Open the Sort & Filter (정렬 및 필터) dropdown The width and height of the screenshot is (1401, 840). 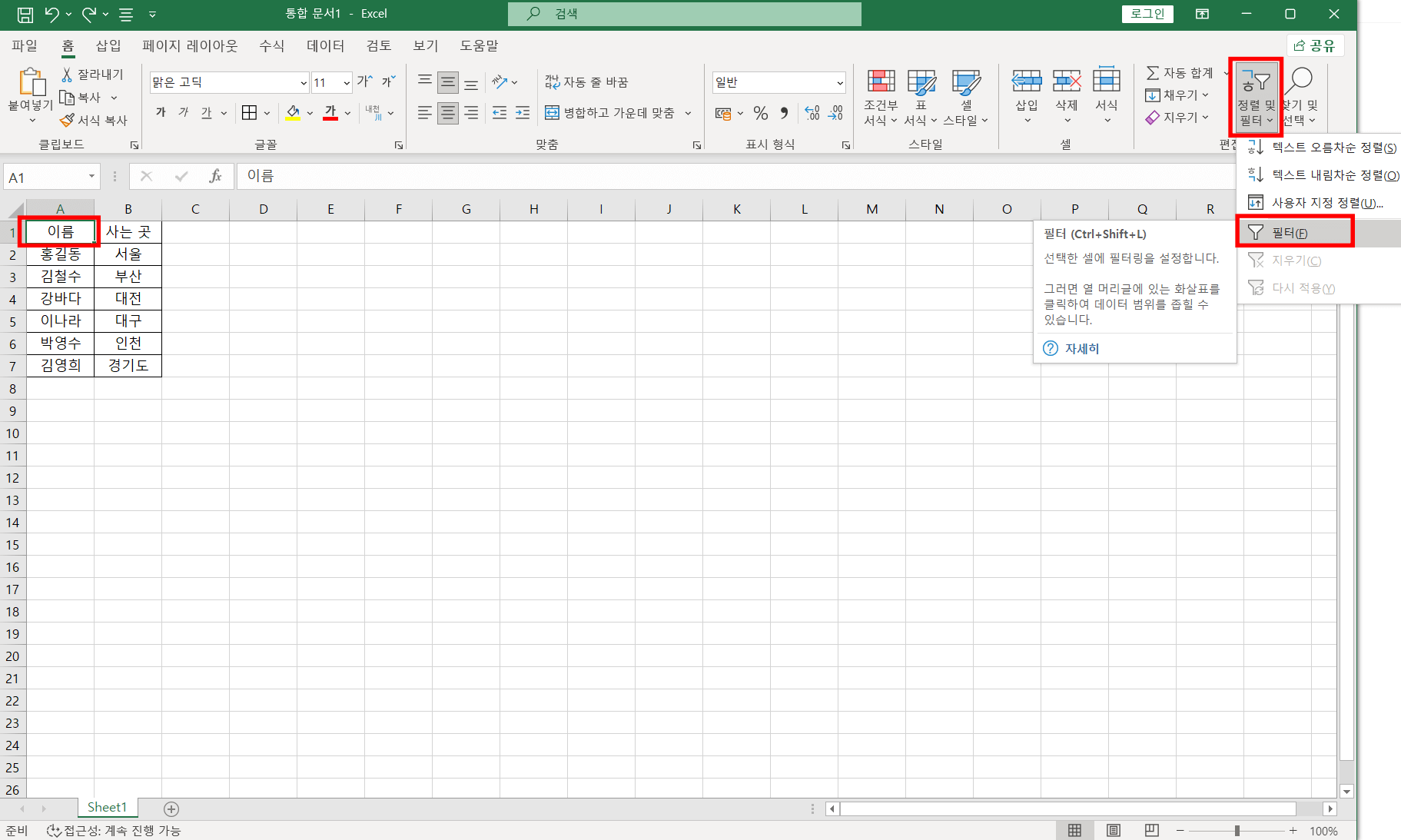tap(1256, 98)
